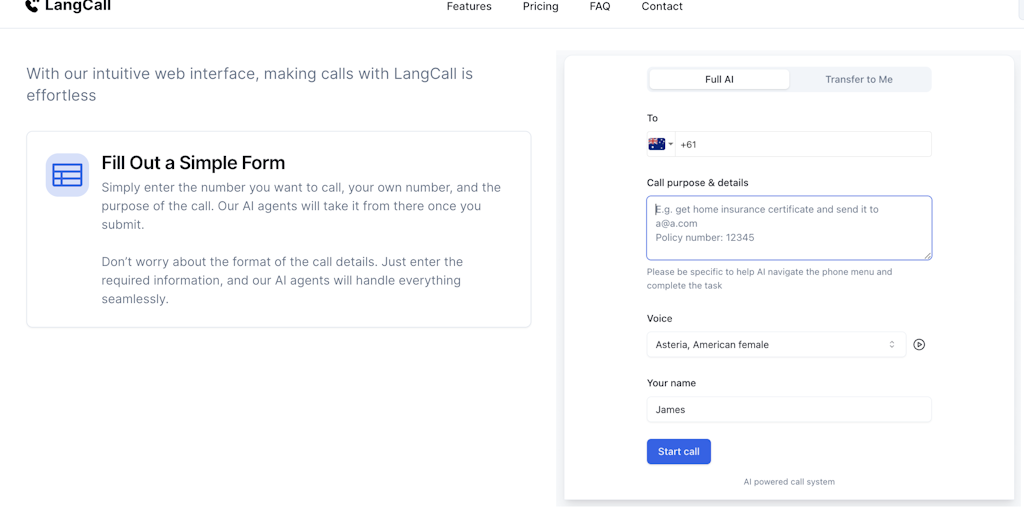This screenshot has height=512, width=1024.
Task: Click the Fill Out a Simple Form heading
Action: point(193,163)
